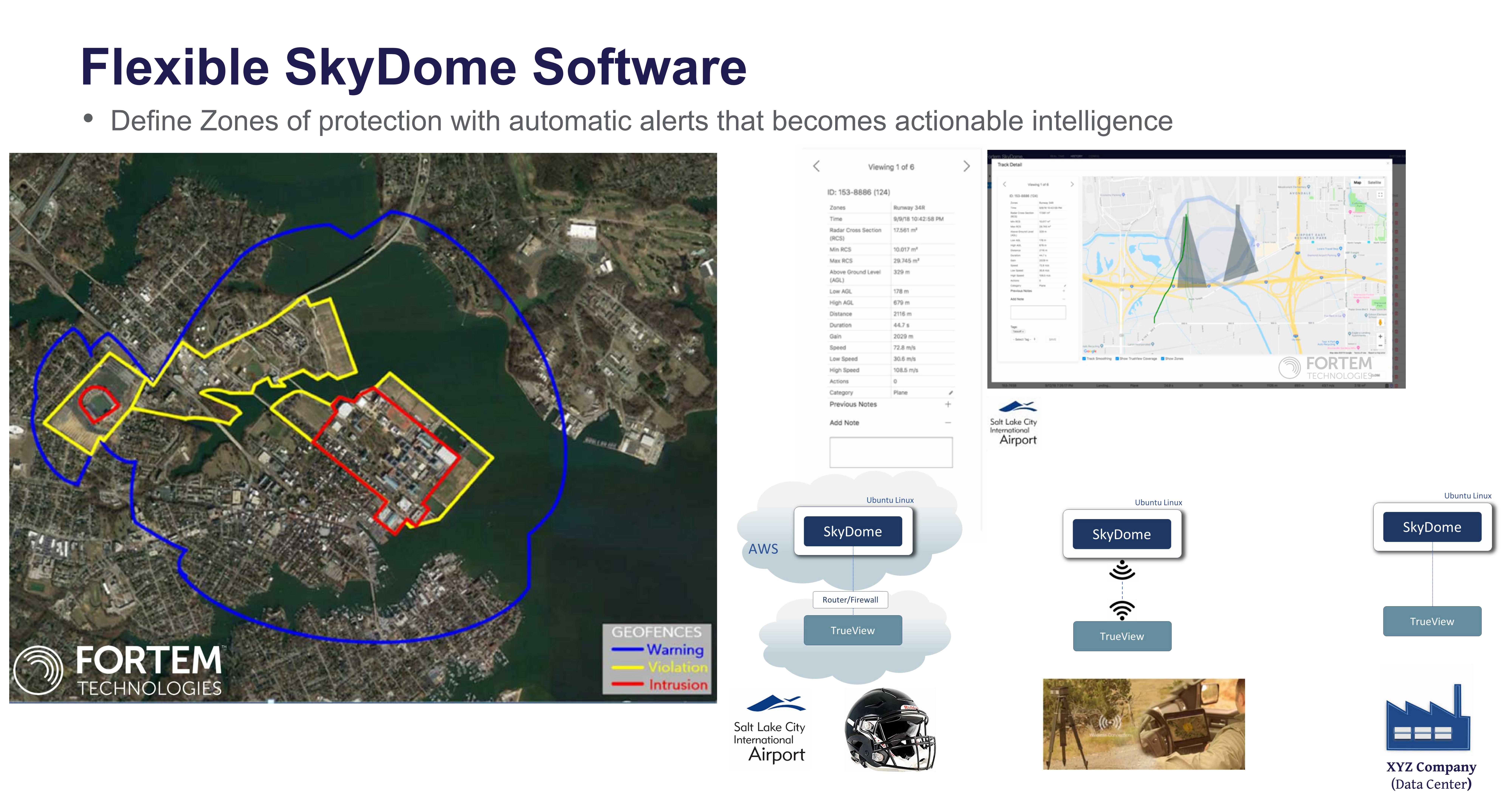Click the yellow Violation swatch in Geofences legend
This screenshot has height=805, width=1512.
627,667
